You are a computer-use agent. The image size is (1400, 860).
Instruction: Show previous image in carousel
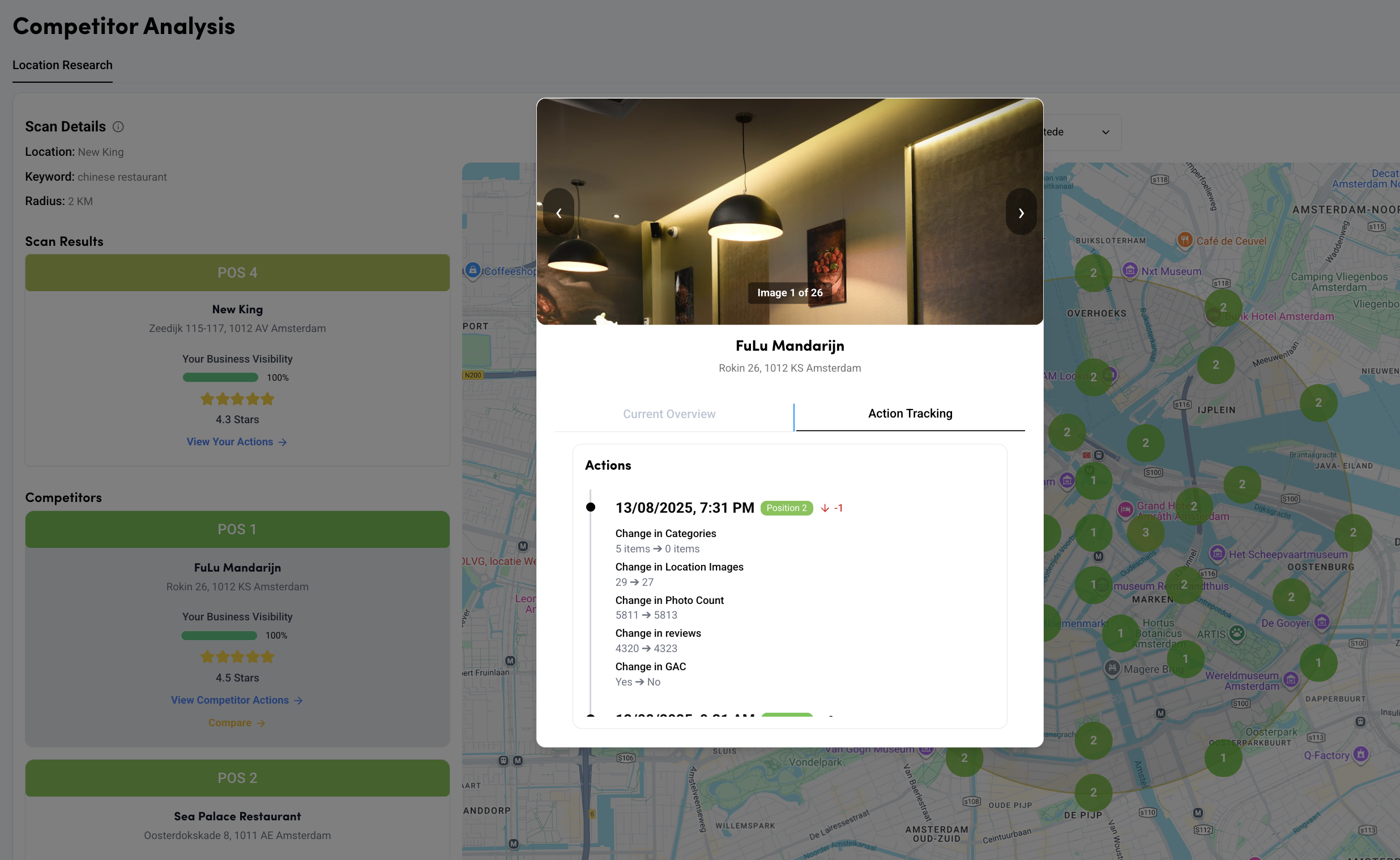click(x=559, y=212)
